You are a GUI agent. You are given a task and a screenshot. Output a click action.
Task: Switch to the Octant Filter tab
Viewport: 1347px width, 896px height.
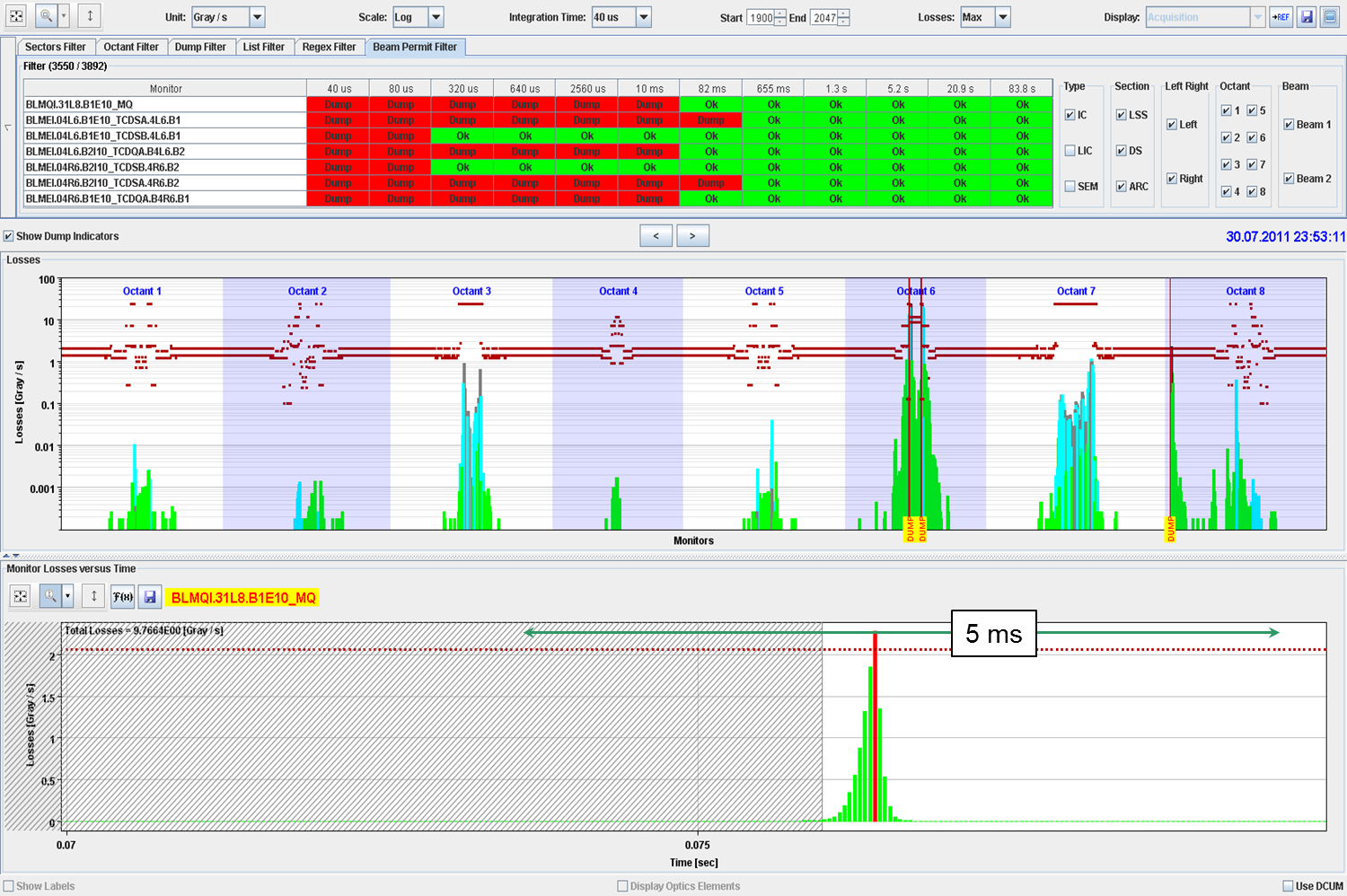tap(131, 47)
